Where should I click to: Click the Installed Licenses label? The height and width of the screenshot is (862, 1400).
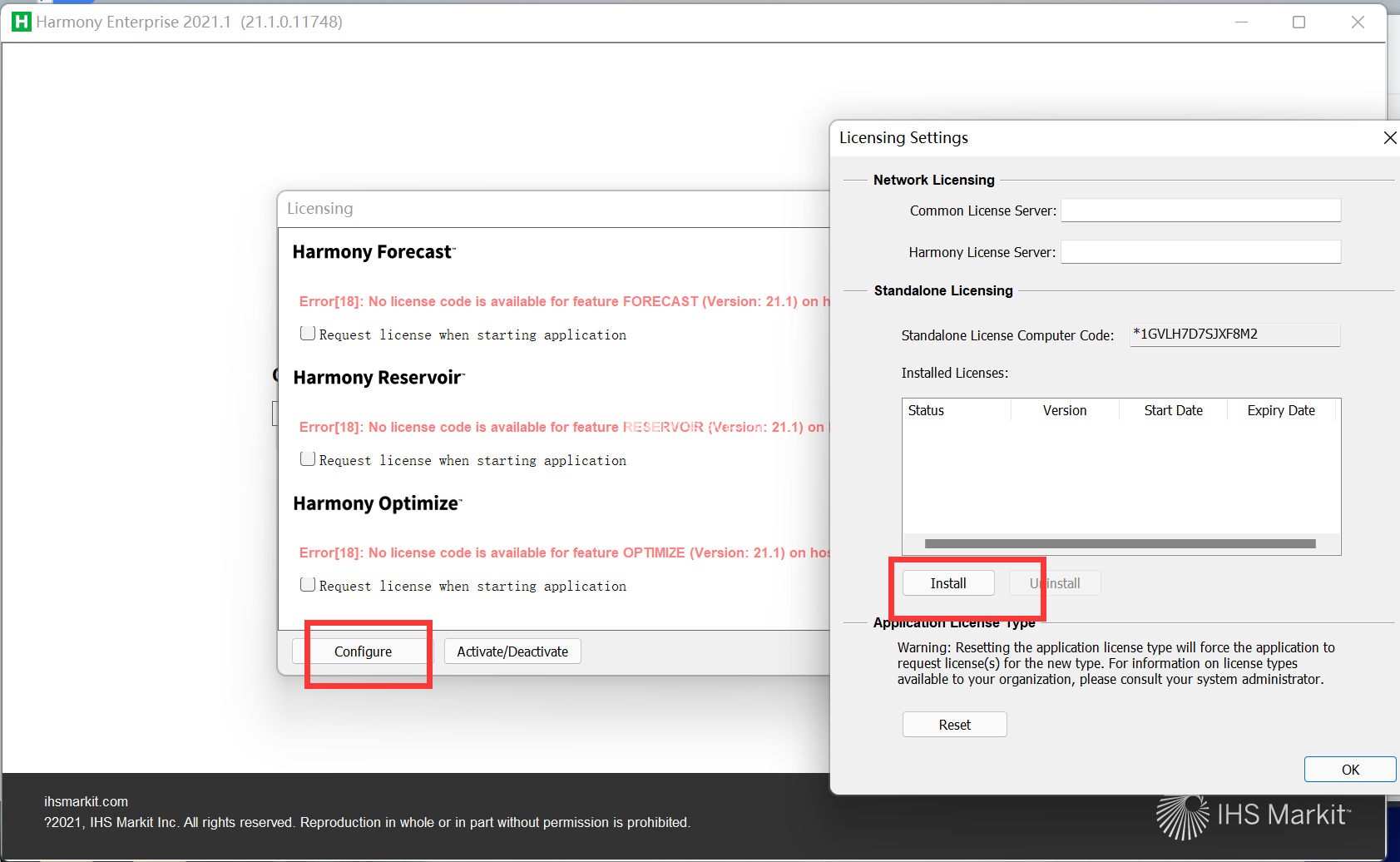[954, 373]
